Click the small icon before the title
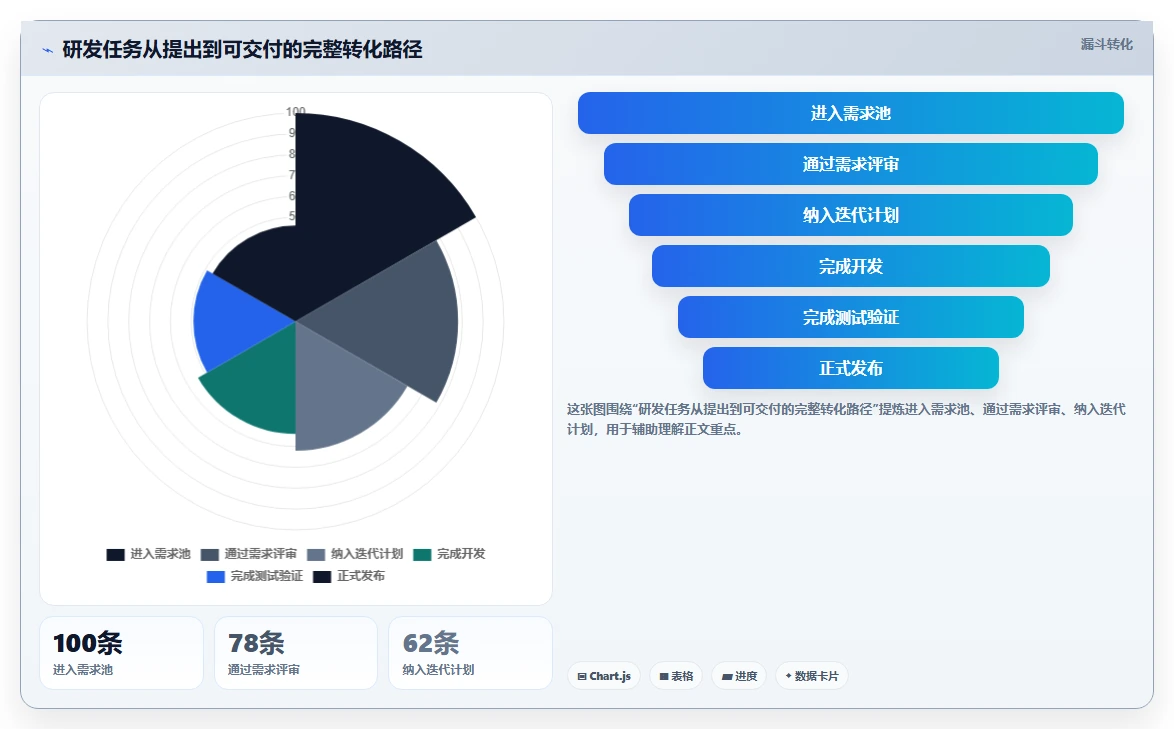The height and width of the screenshot is (729, 1174). click(x=48, y=50)
